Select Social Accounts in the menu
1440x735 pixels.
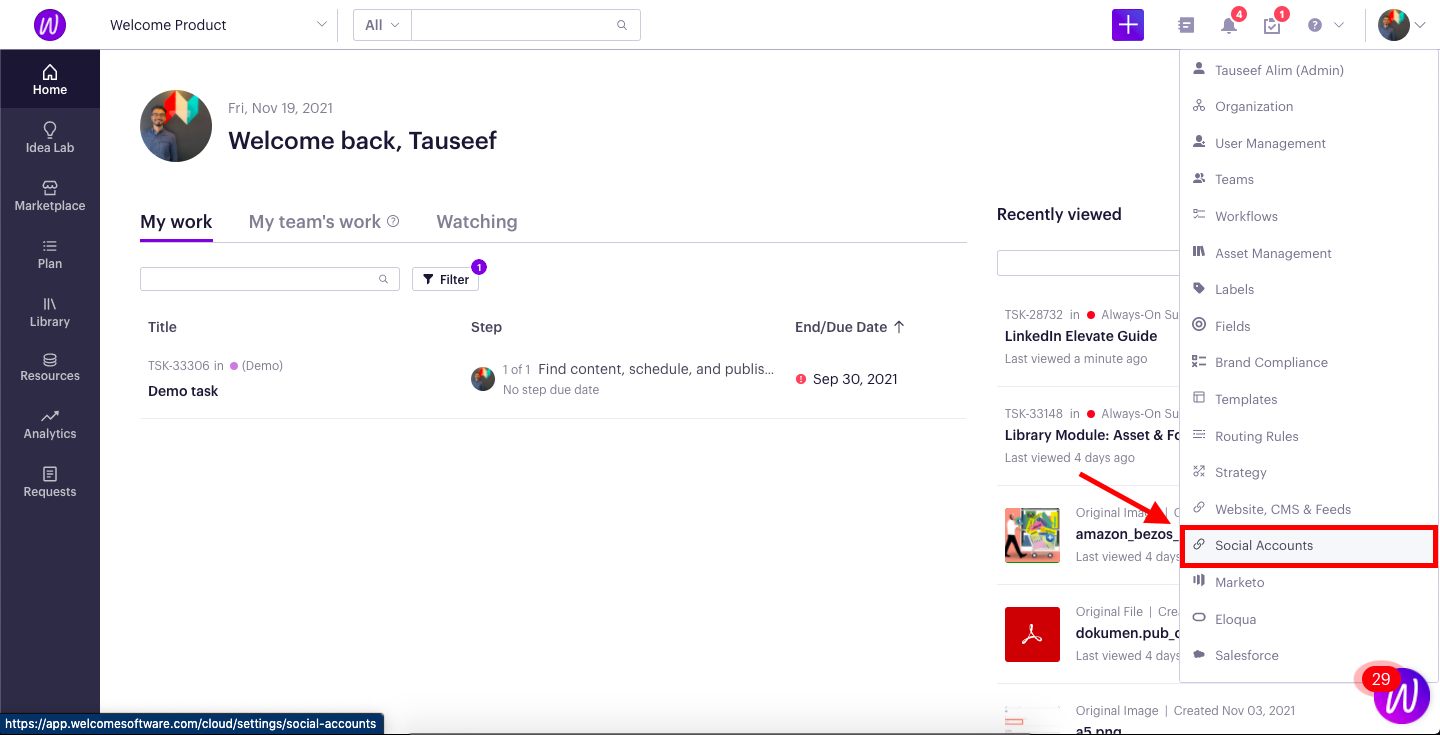[x=1308, y=545]
